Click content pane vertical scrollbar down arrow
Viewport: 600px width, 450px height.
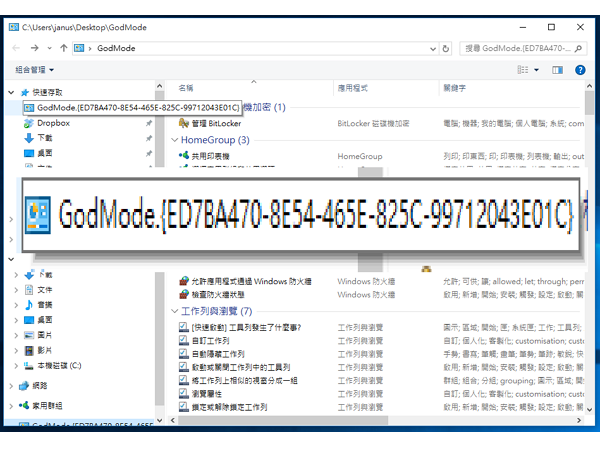point(589,409)
